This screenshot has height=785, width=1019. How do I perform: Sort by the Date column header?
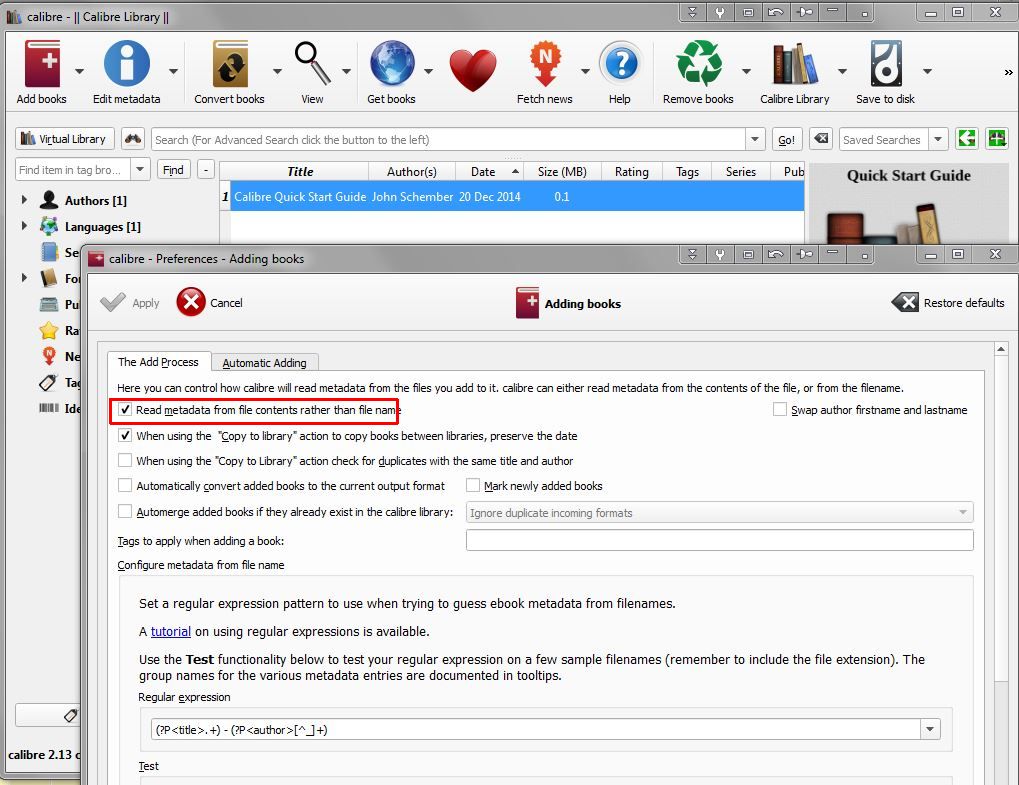tap(490, 172)
